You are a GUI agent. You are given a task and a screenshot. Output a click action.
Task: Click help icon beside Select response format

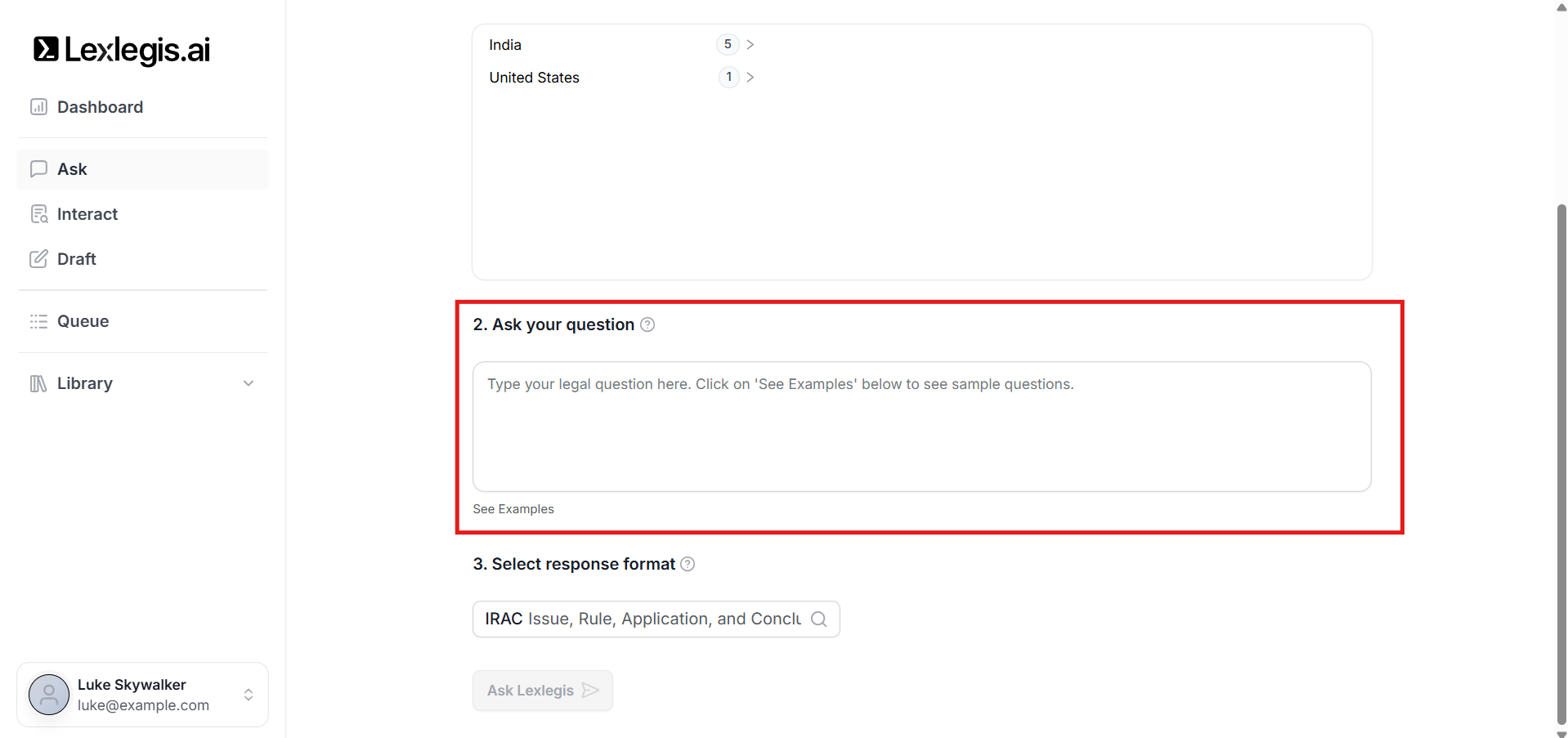(688, 564)
